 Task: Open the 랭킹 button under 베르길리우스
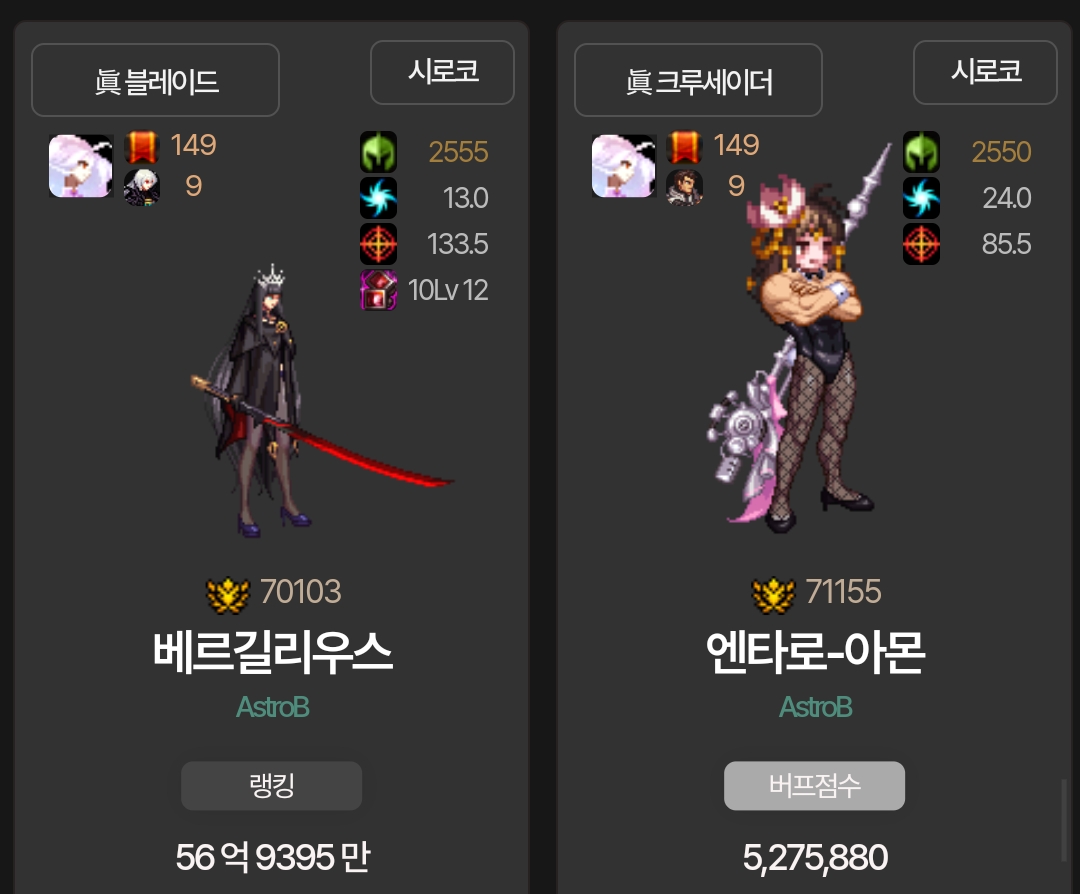[x=271, y=786]
